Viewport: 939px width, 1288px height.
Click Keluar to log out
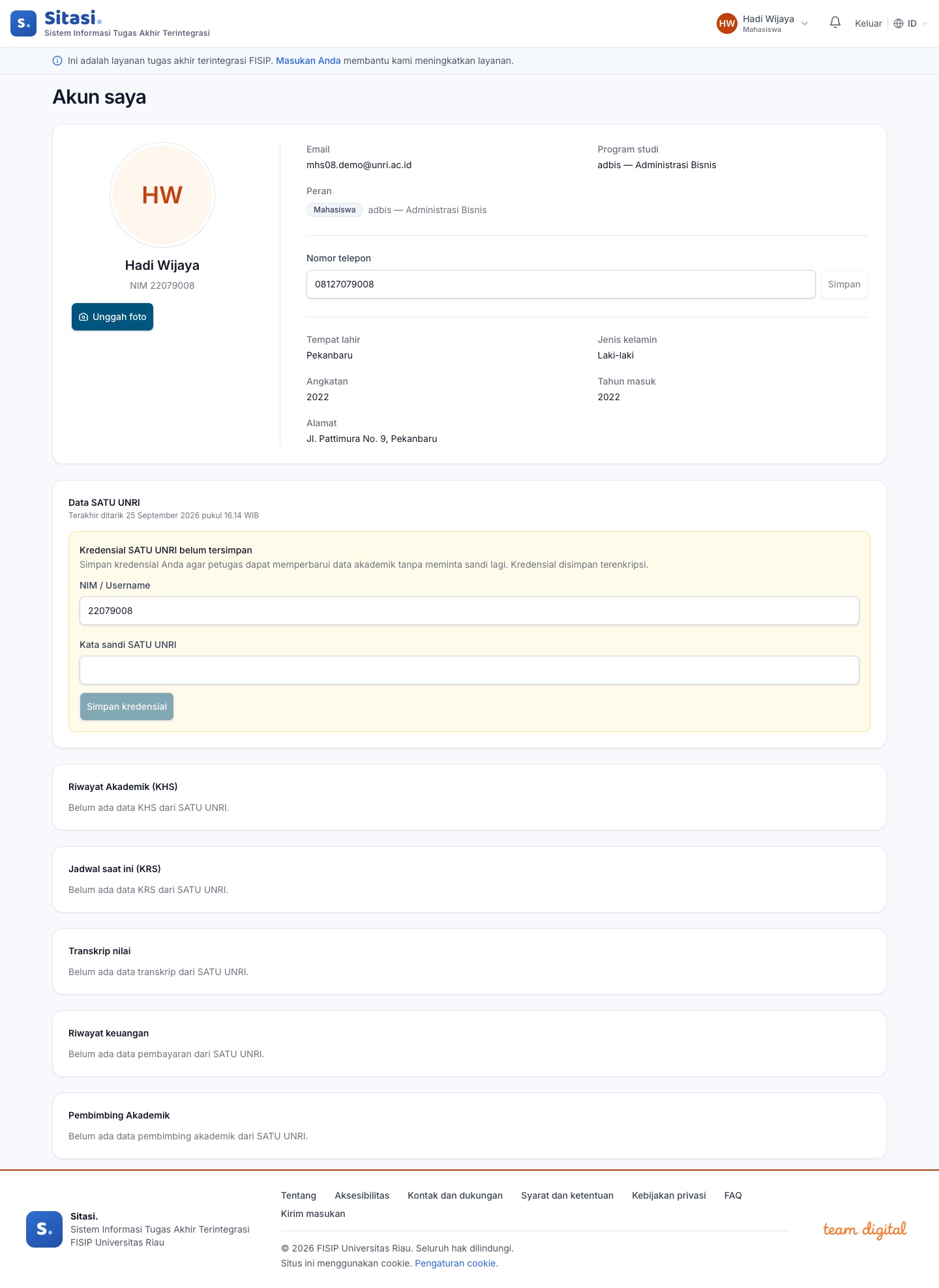coord(868,23)
